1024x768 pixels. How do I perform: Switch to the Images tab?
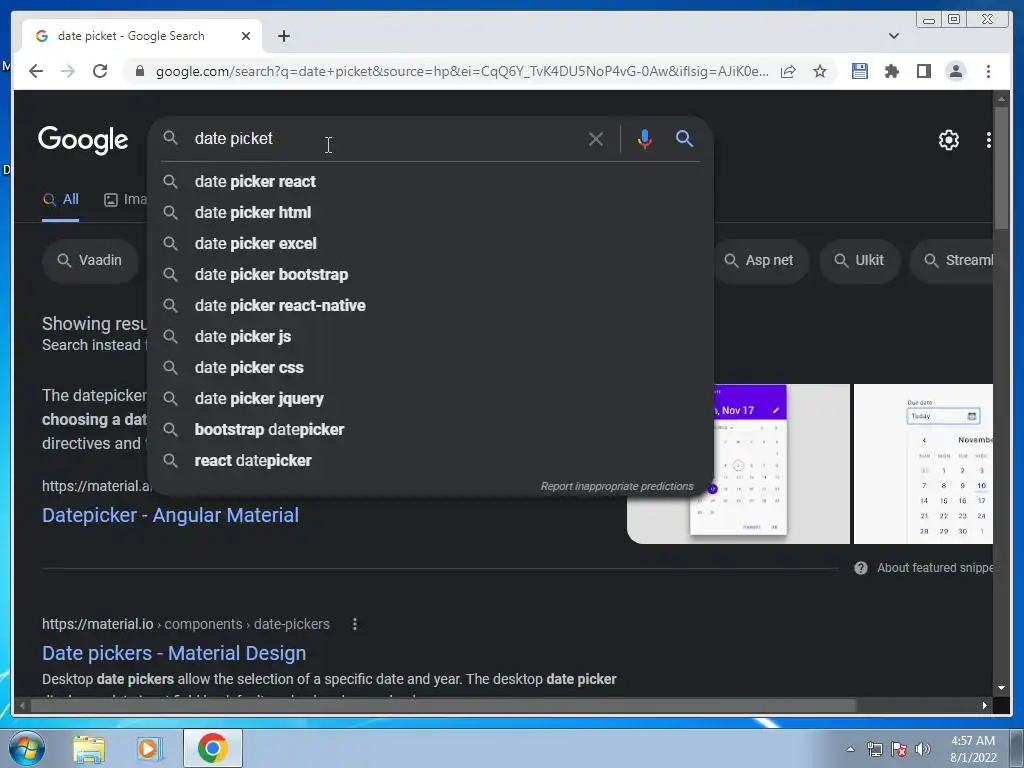pos(125,200)
